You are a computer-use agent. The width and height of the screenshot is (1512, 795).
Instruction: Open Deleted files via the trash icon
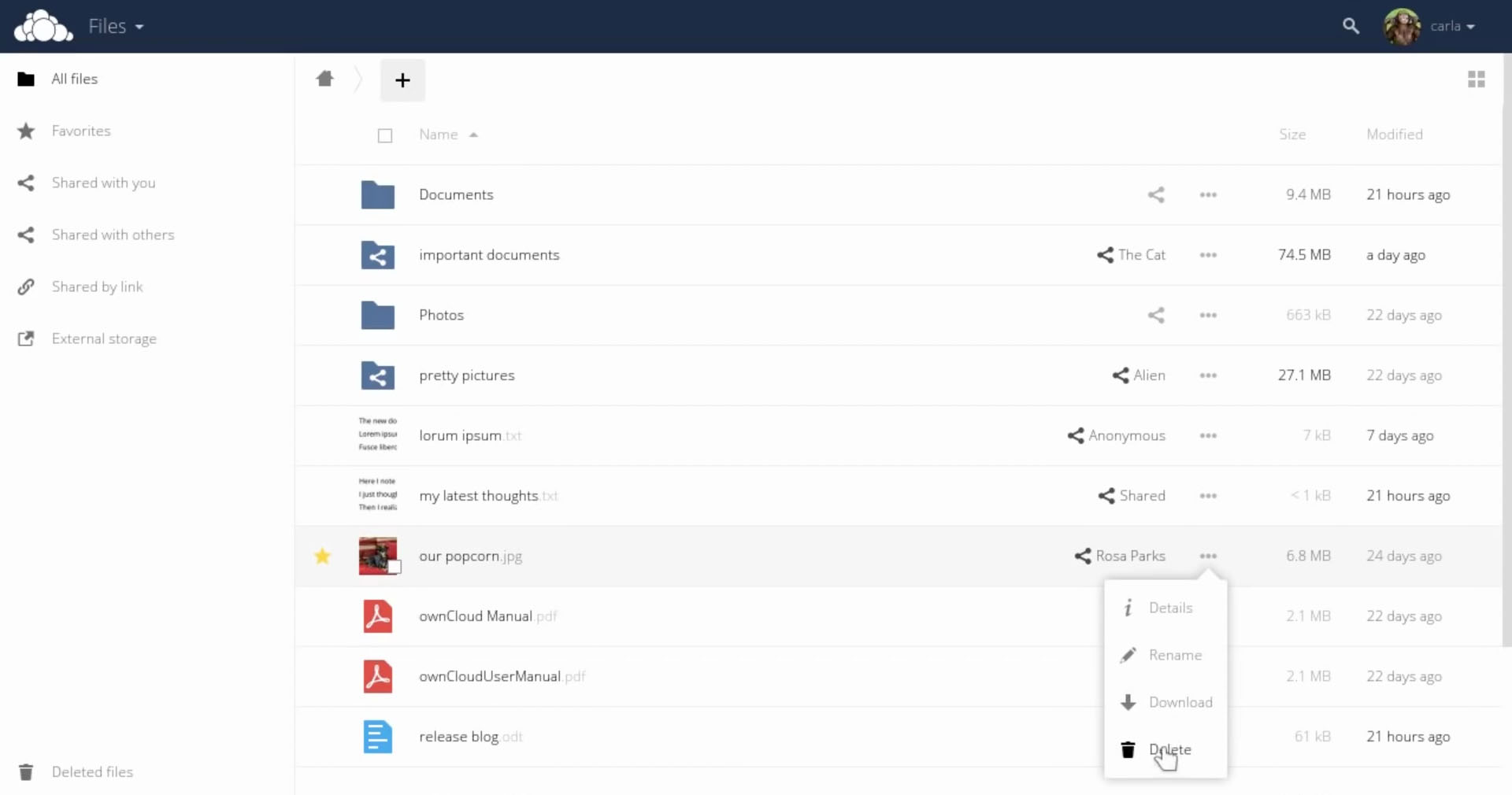click(x=26, y=771)
